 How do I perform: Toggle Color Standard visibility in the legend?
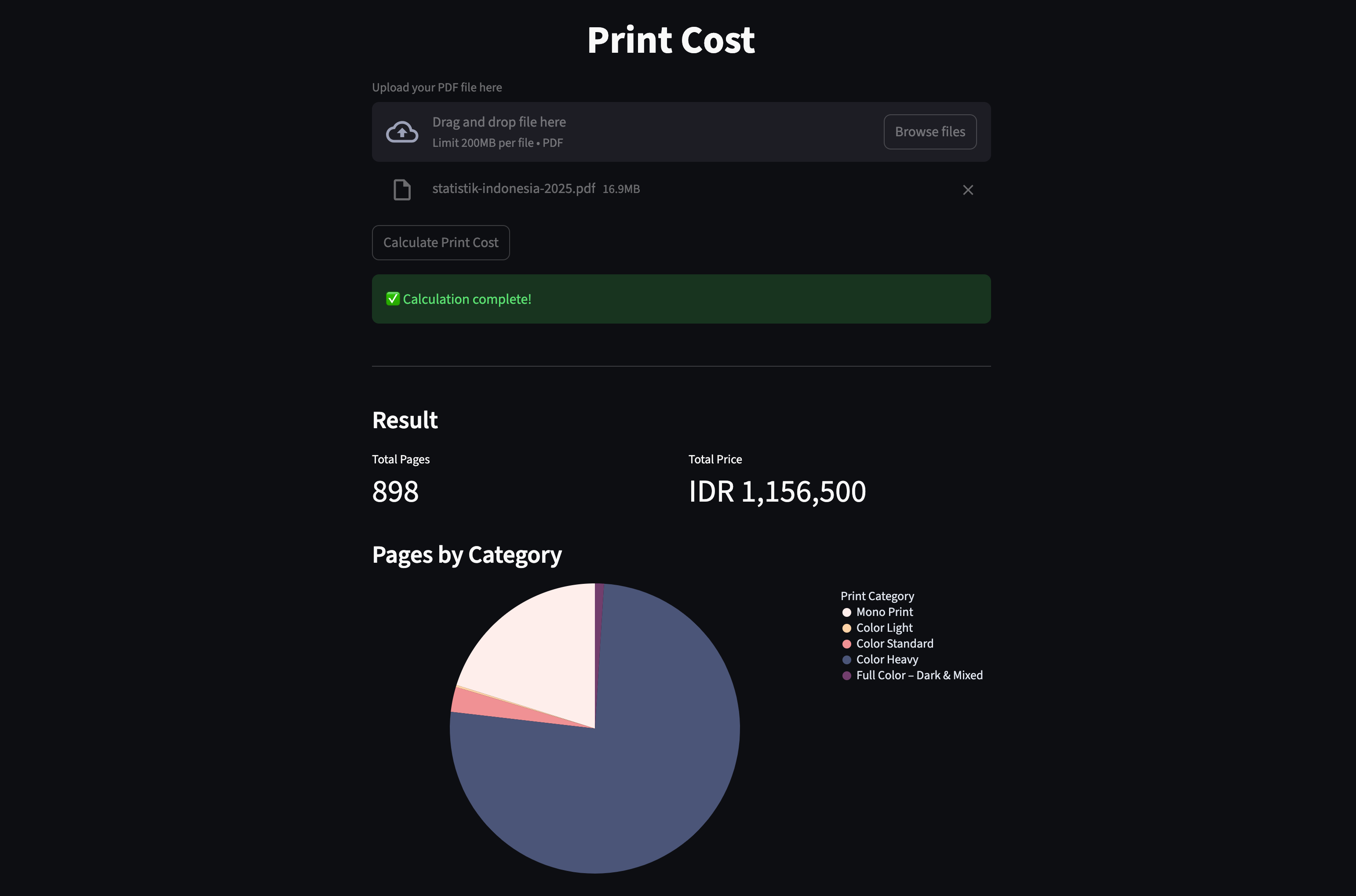coord(894,644)
